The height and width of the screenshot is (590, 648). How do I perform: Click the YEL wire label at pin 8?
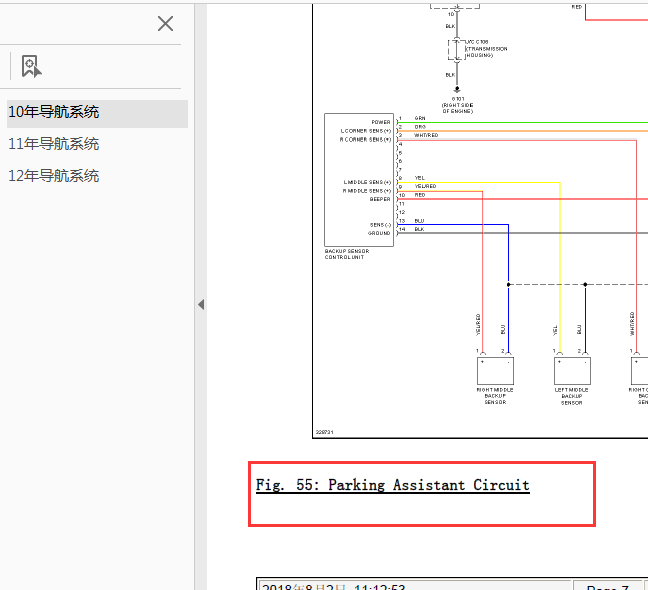click(419, 178)
